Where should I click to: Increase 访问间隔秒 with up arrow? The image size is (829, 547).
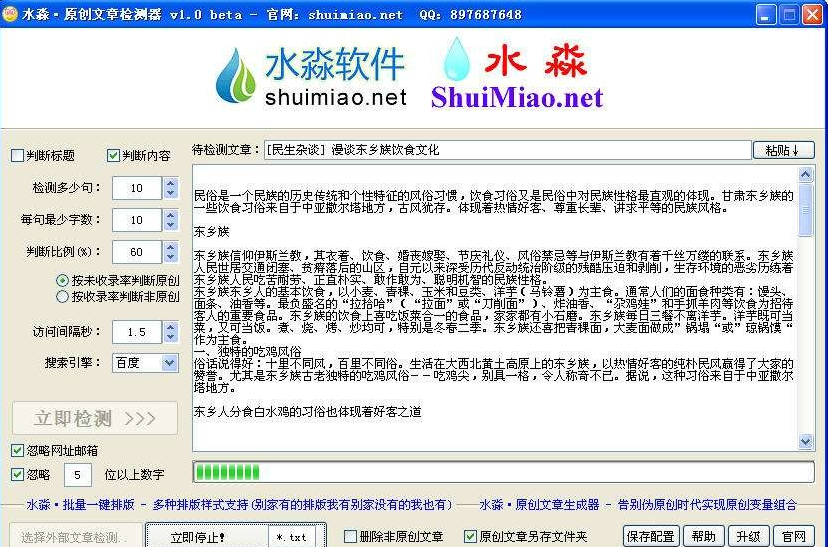click(x=170, y=327)
